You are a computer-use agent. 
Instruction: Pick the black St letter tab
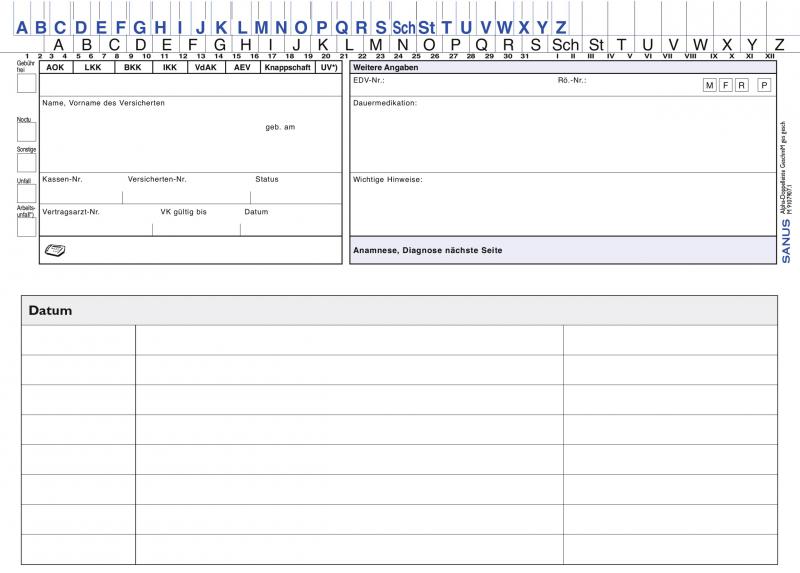click(x=596, y=45)
